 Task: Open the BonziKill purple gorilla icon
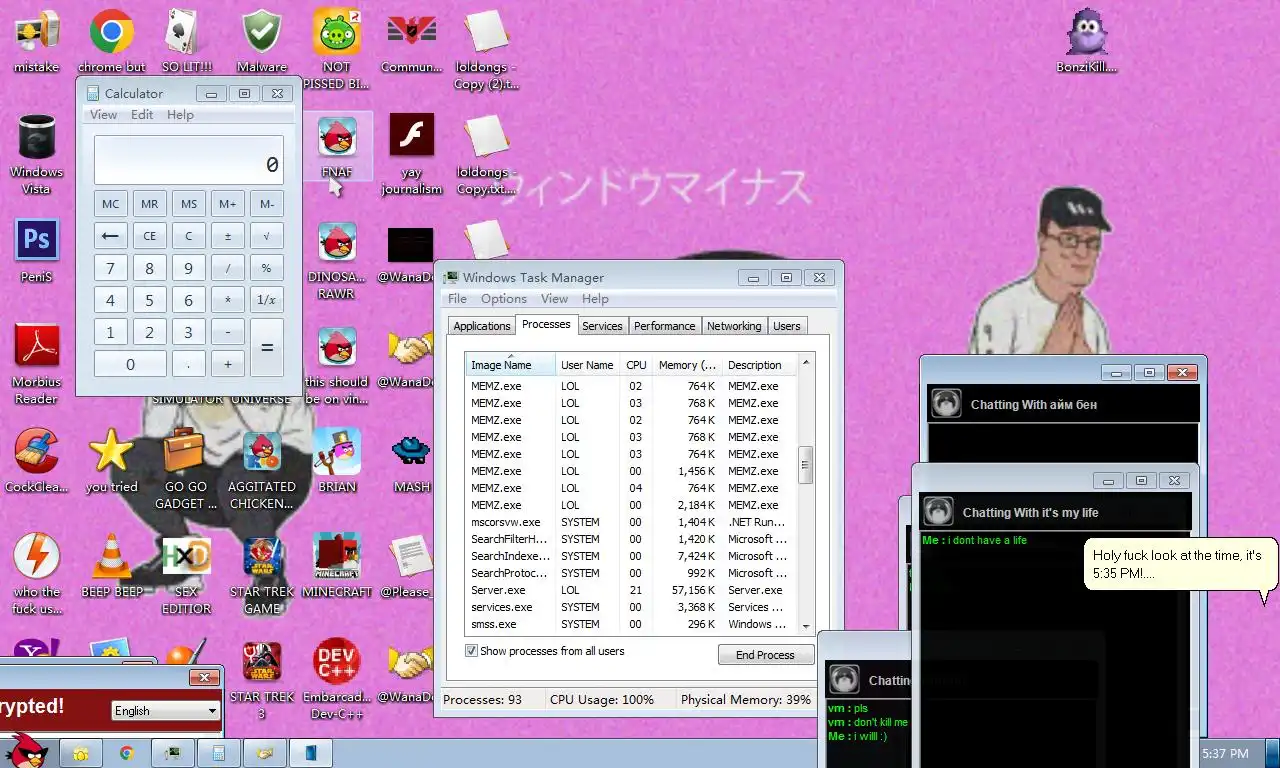(x=1087, y=40)
